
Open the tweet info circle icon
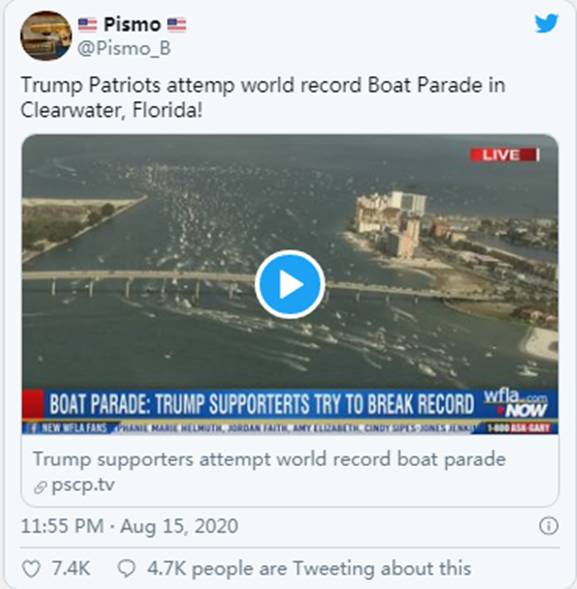tap(548, 526)
